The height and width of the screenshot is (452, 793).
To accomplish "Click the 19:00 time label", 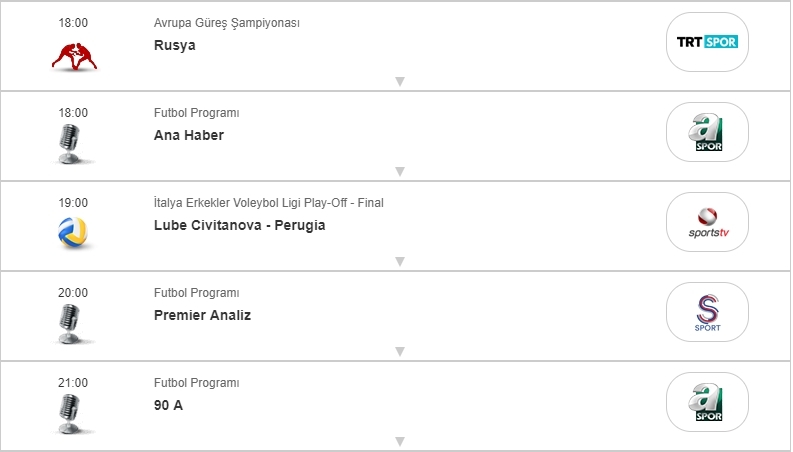I will [73, 203].
